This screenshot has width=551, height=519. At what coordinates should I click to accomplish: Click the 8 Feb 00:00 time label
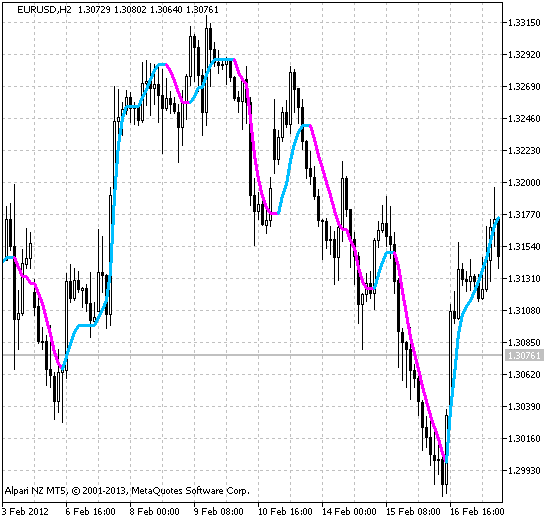[x=155, y=511]
